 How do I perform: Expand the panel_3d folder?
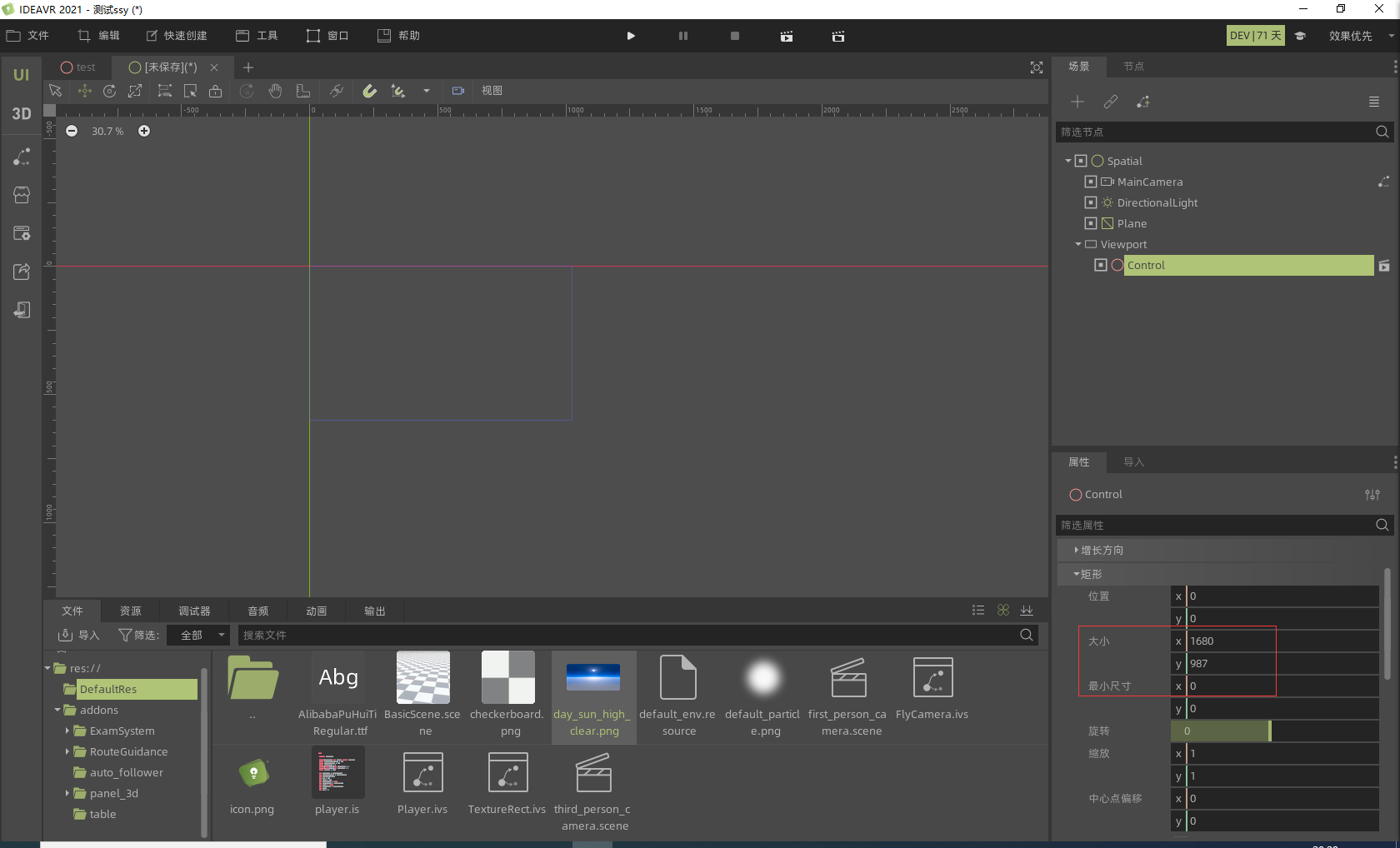point(67,793)
